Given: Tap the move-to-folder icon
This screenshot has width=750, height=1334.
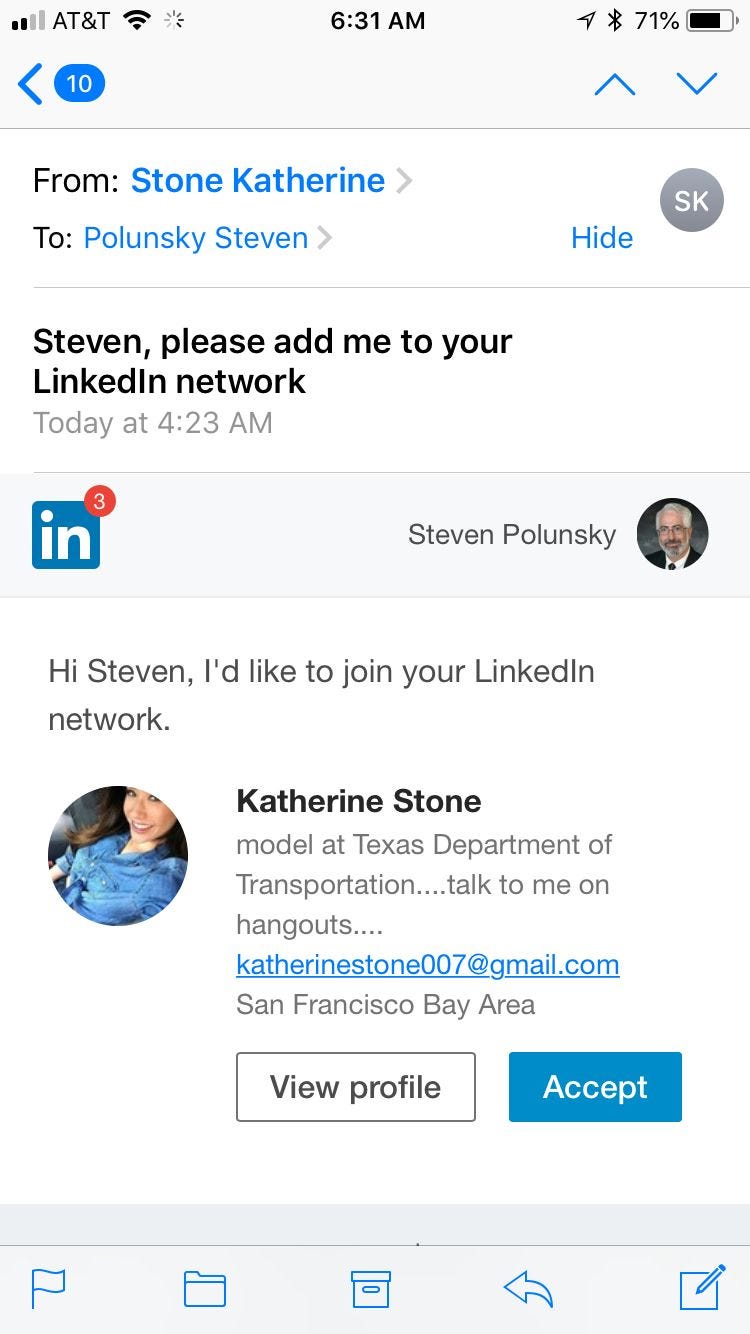Looking at the screenshot, I should point(205,1289).
